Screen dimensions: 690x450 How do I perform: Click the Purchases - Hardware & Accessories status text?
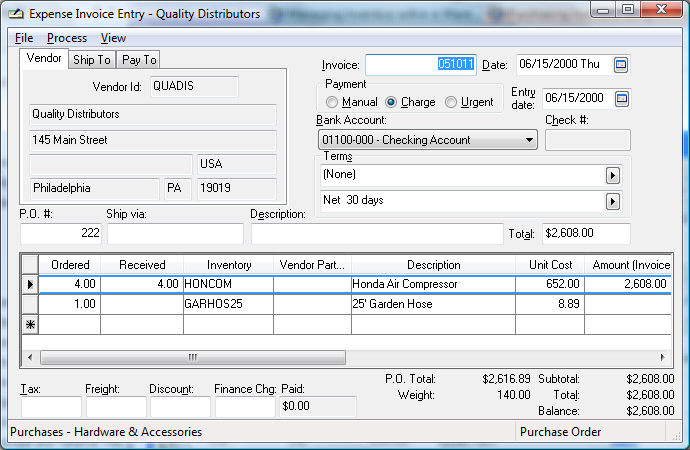(x=106, y=432)
